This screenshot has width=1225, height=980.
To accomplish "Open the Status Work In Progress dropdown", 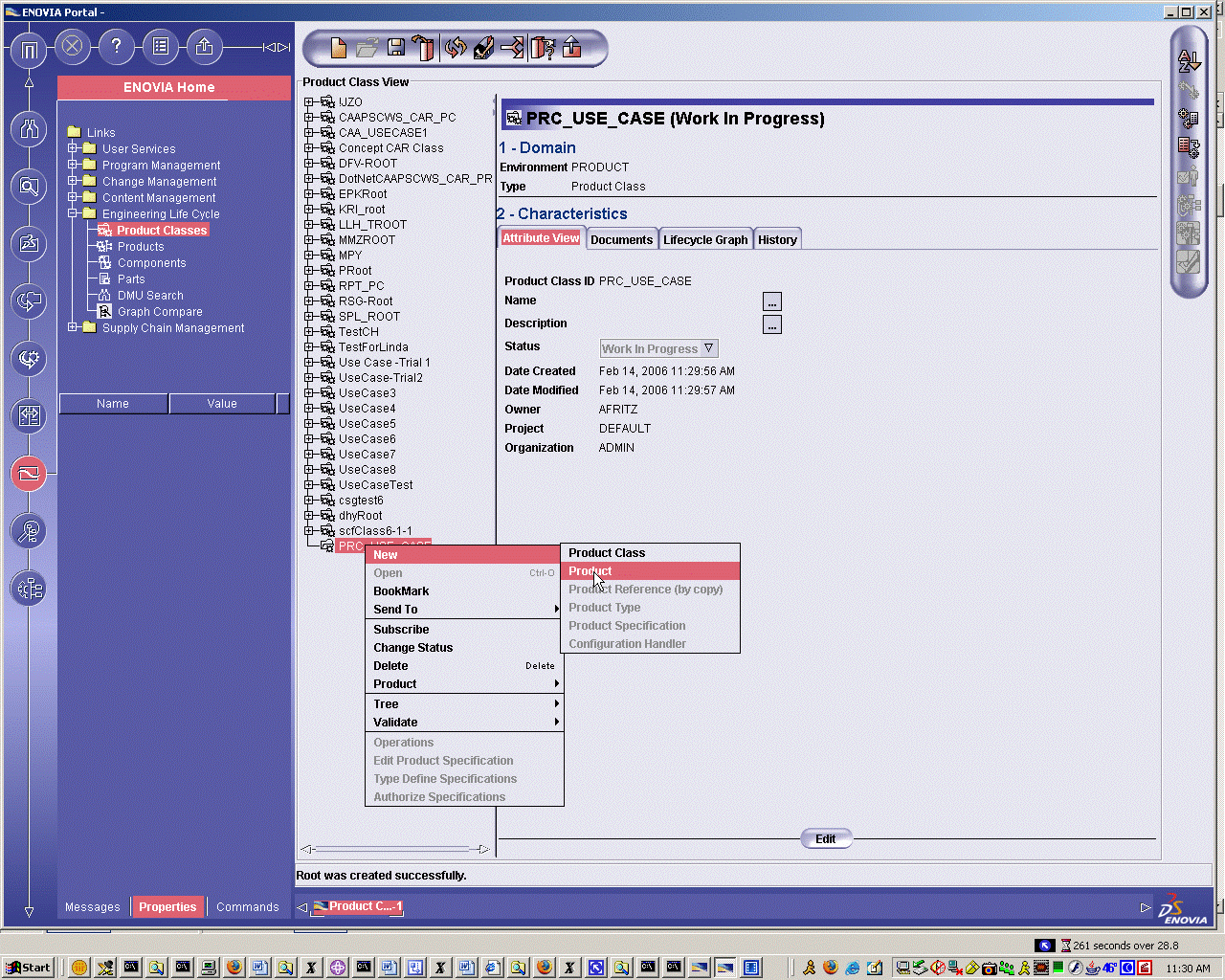I will (658, 348).
